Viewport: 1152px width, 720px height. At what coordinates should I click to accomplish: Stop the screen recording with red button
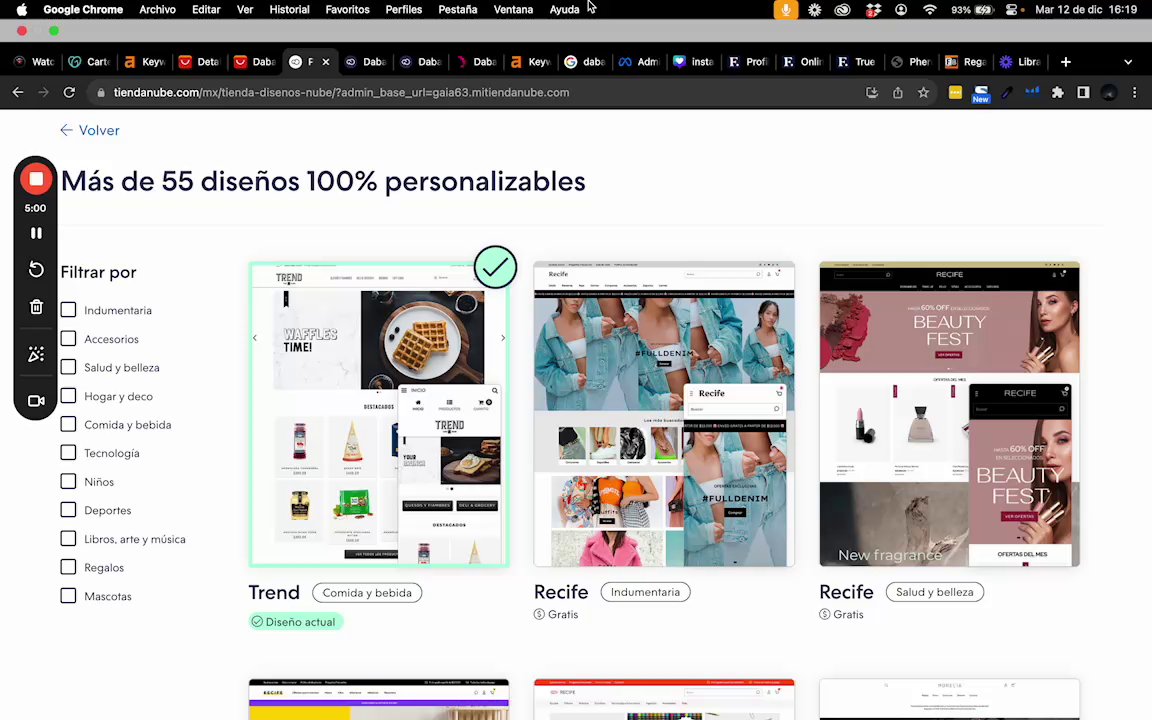point(35,179)
